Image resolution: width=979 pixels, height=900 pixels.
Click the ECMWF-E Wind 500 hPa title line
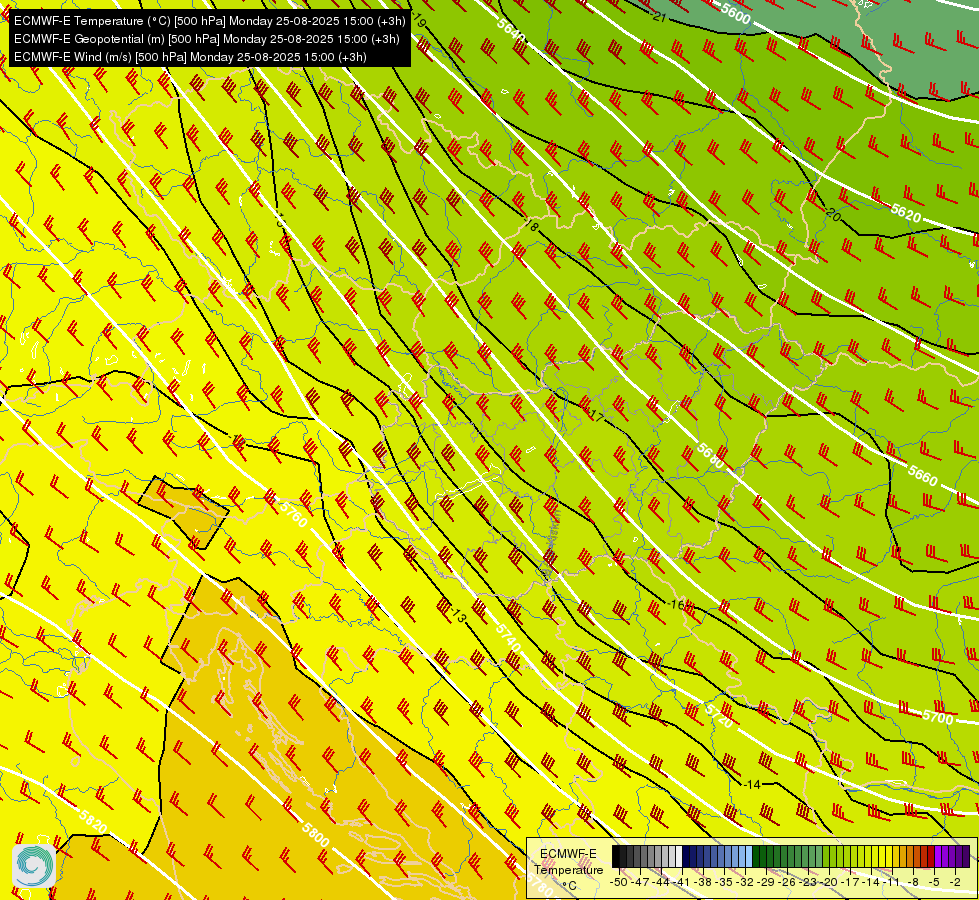coord(190,57)
